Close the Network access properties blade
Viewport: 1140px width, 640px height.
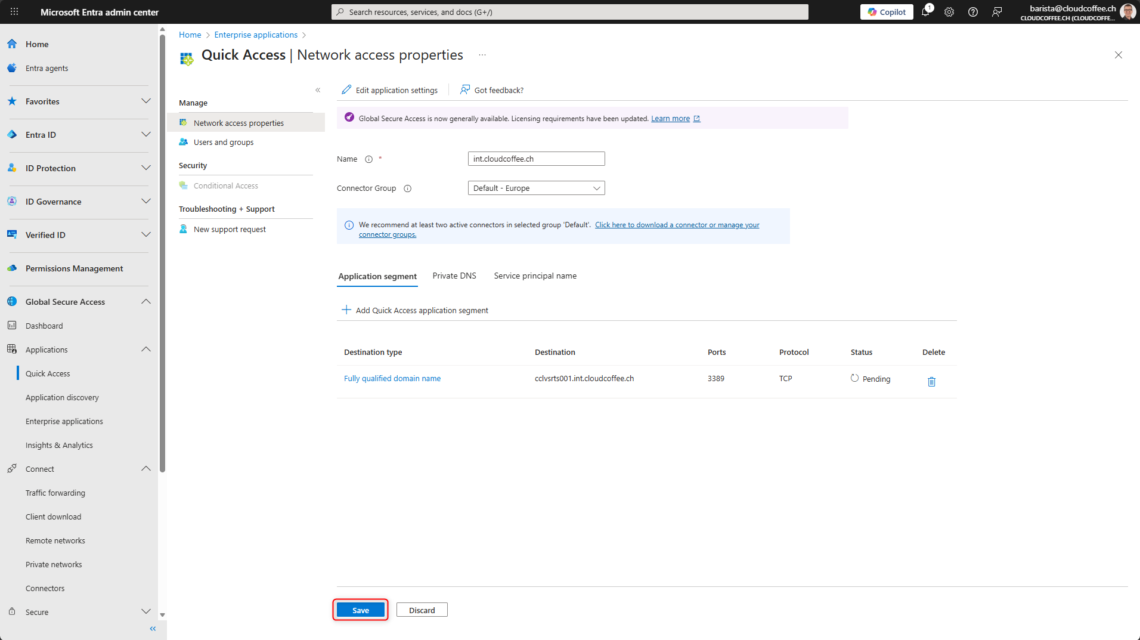[x=1118, y=55]
